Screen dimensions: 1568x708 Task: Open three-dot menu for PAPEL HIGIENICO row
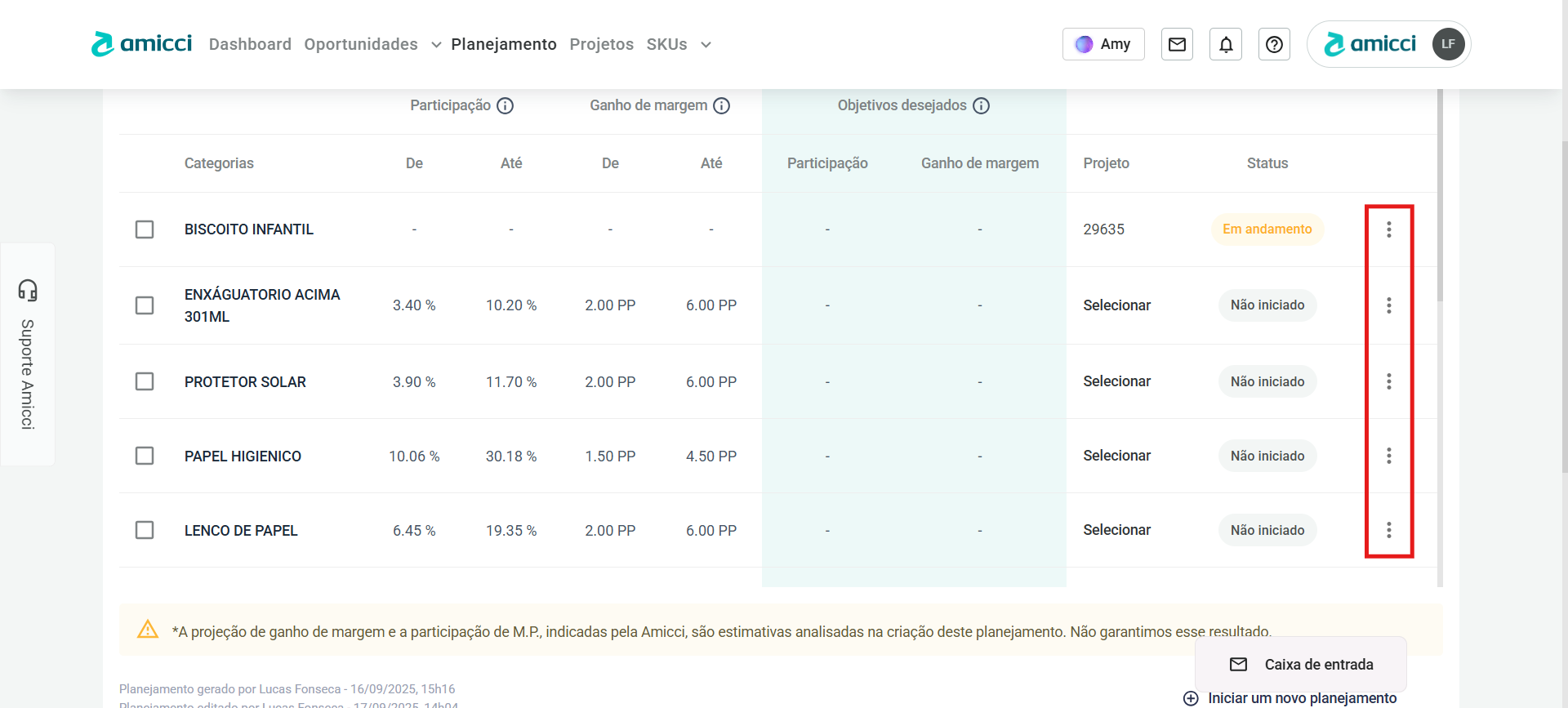coord(1388,456)
